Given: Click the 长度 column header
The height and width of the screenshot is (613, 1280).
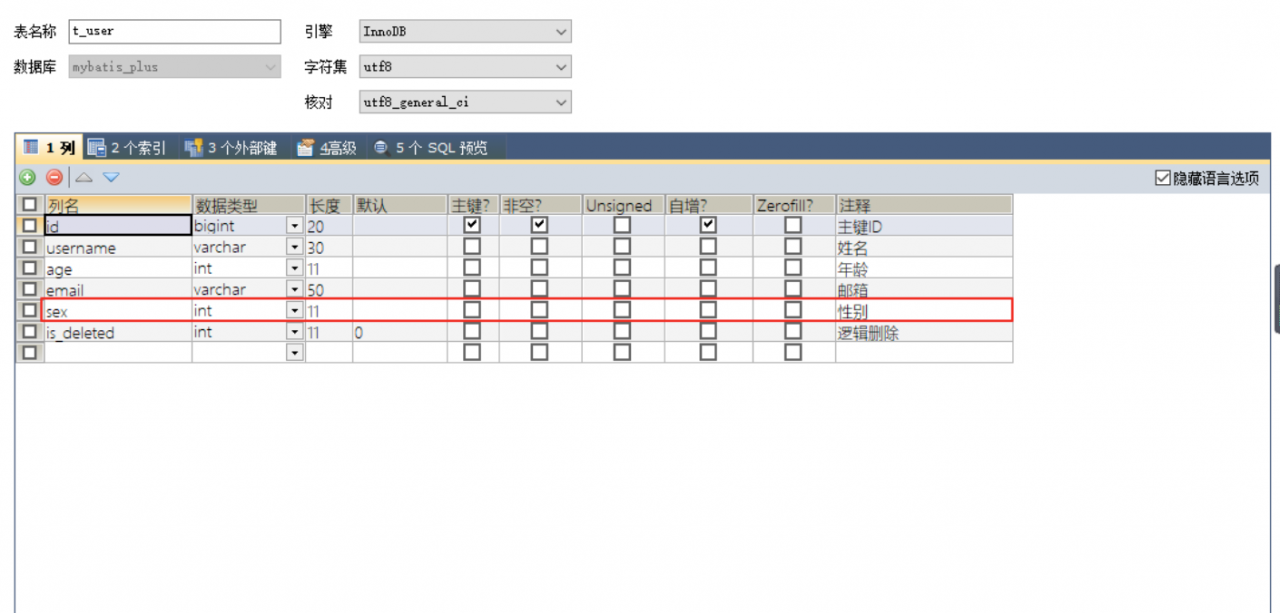Looking at the screenshot, I should (x=329, y=205).
